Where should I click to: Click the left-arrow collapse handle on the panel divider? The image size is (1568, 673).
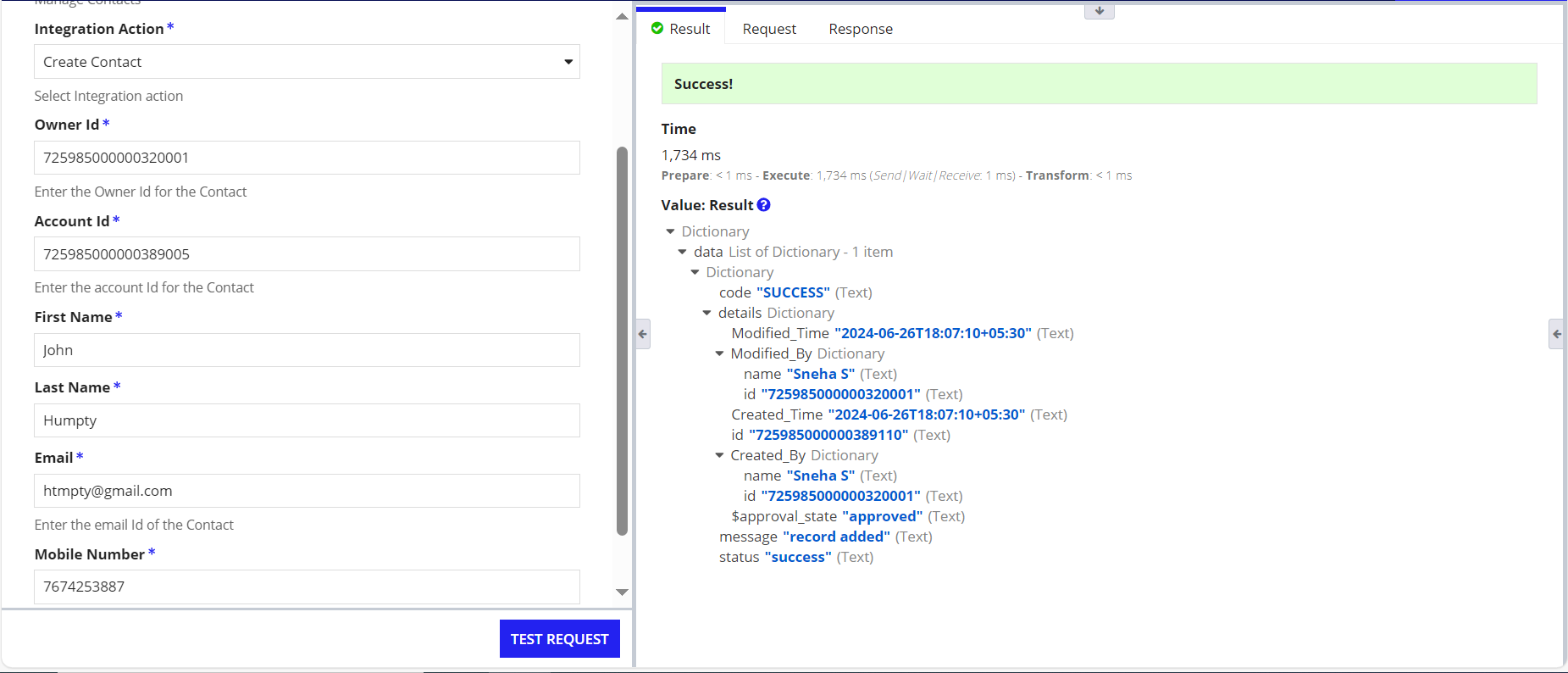(643, 334)
